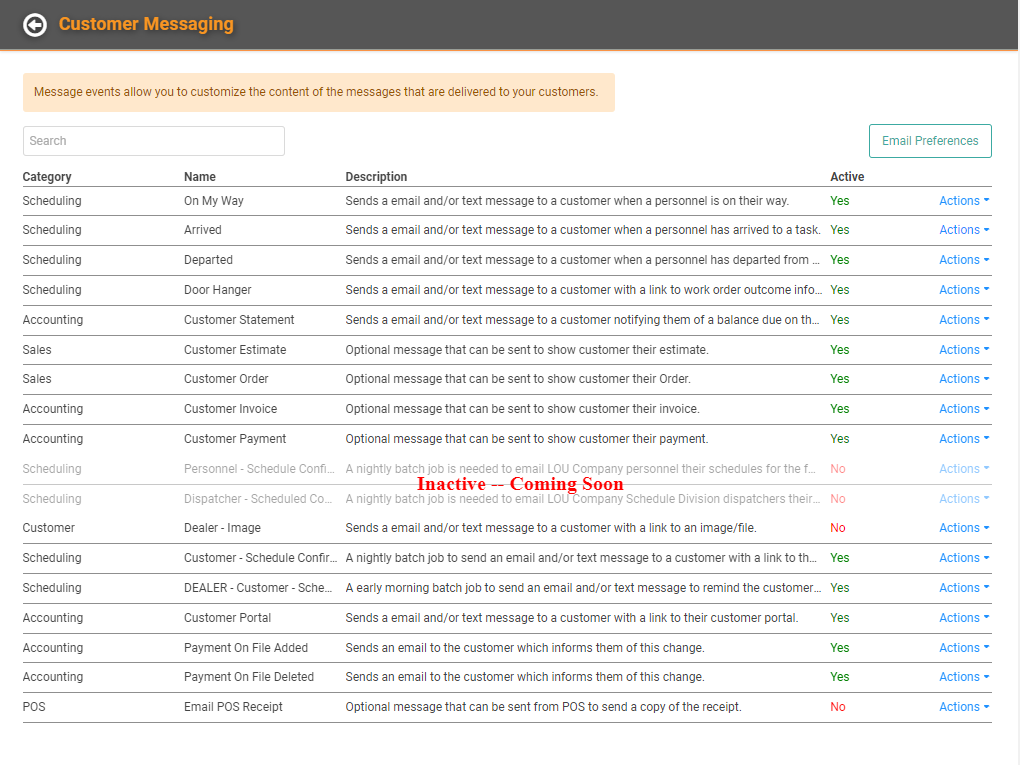Click the description of Customer Portal row
Image resolution: width=1020 pixels, height=765 pixels.
(571, 618)
